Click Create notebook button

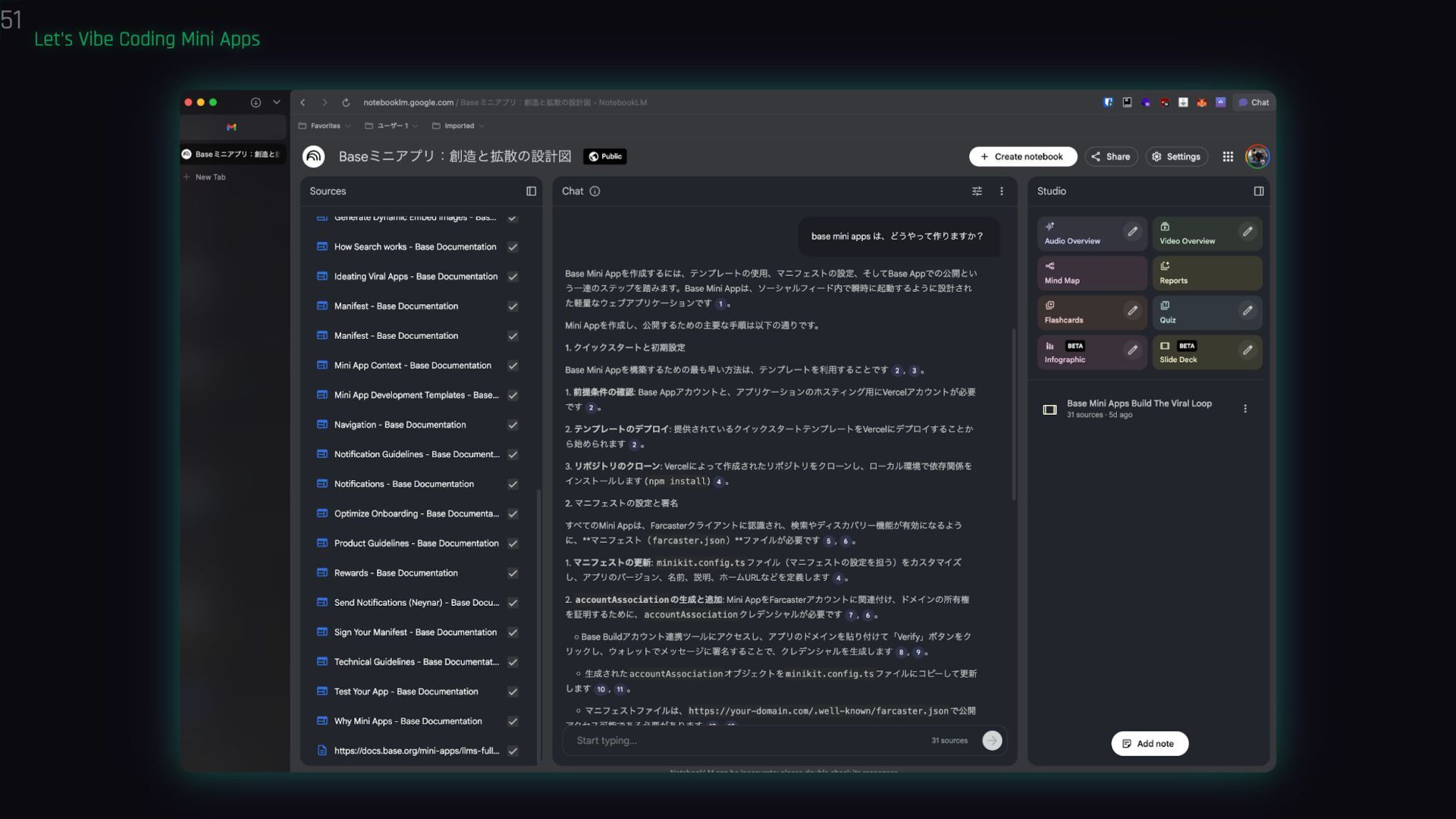[1022, 156]
